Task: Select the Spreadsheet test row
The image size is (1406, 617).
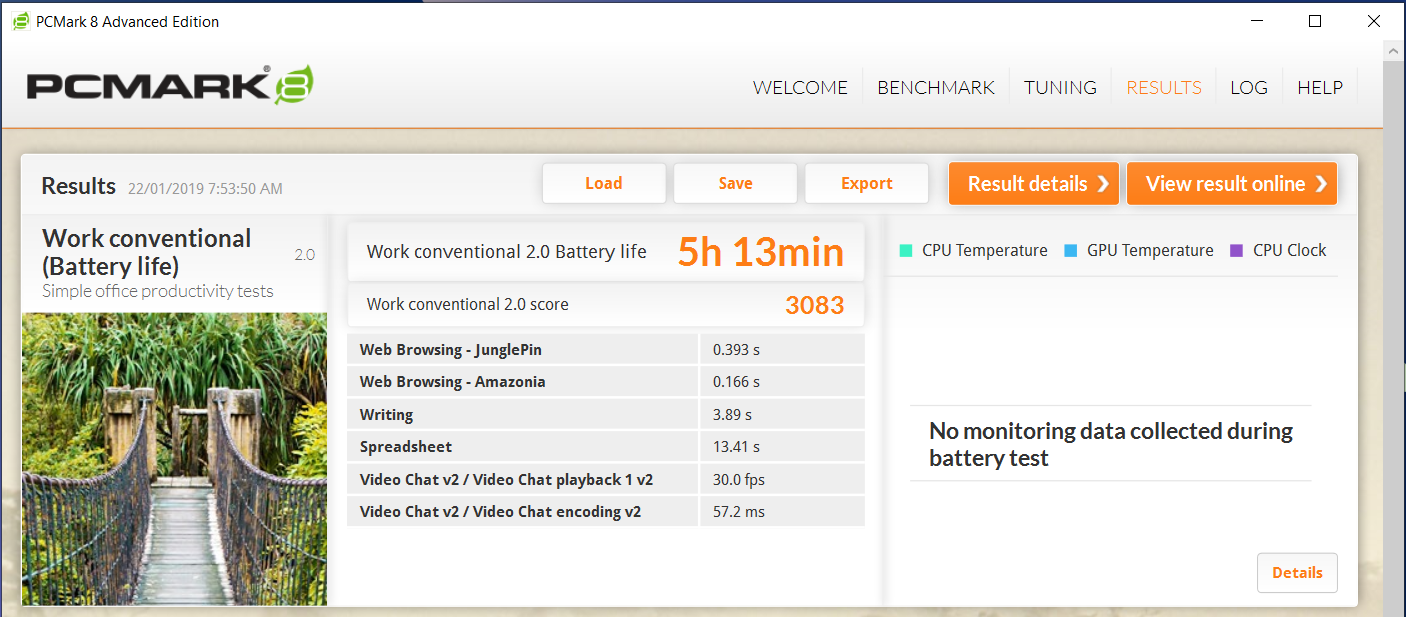Action: [606, 446]
